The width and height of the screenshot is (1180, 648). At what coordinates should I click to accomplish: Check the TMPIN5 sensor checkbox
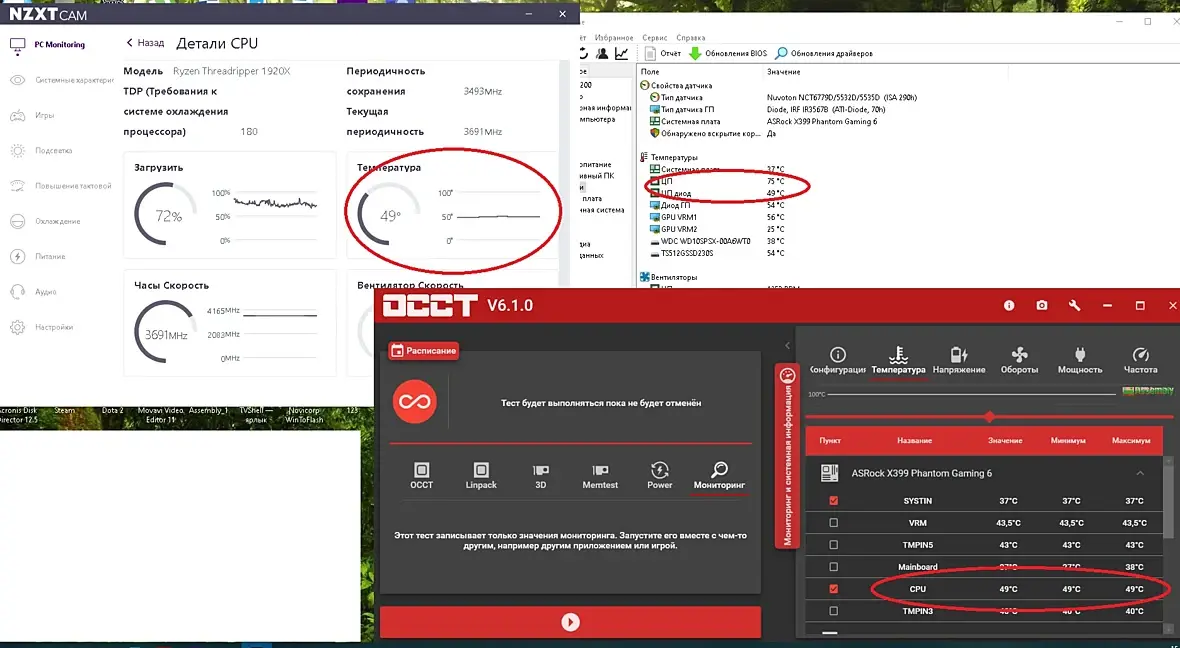[x=833, y=544]
